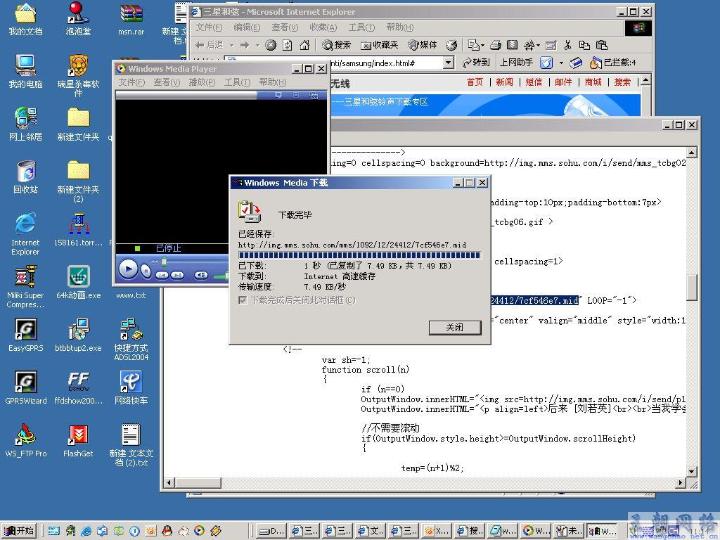Image resolution: width=720 pixels, height=540 pixels.
Task: Click the Copy icon in IE toolbar
Action: tap(584, 45)
